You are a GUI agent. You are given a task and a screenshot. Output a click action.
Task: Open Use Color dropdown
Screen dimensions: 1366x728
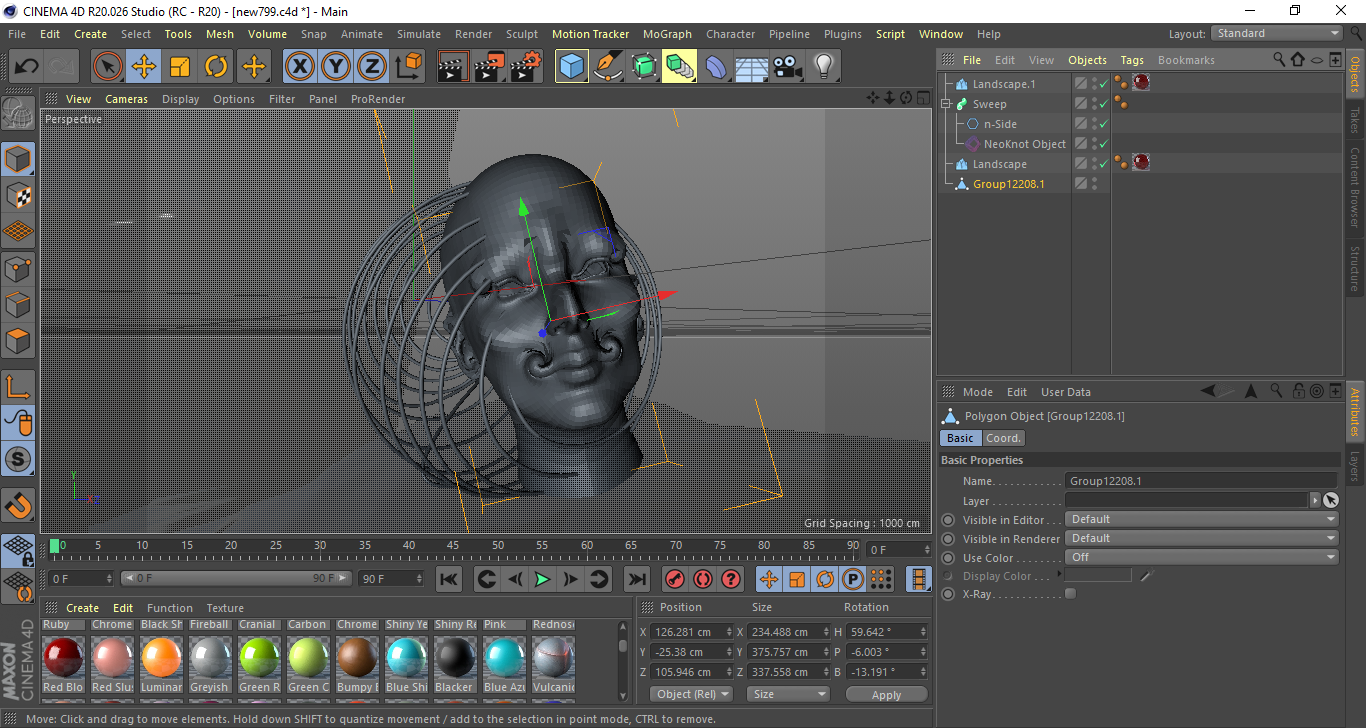[x=1201, y=557]
